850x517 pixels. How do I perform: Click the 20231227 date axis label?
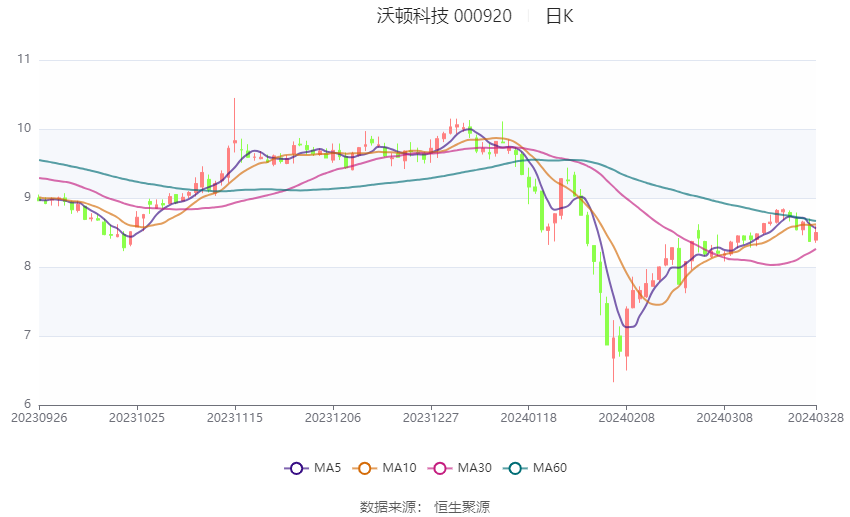(431, 418)
